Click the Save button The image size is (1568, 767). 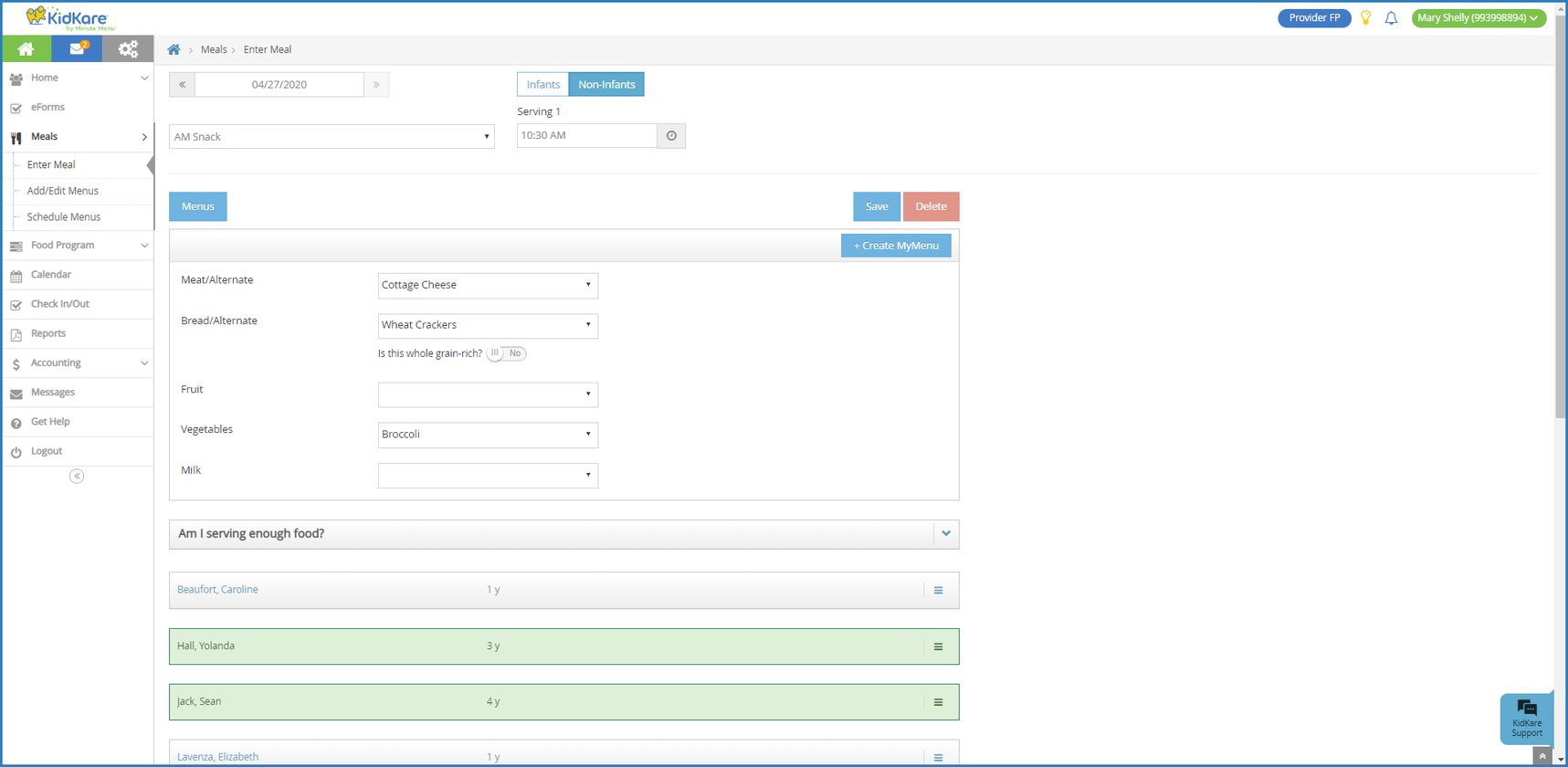(x=877, y=206)
